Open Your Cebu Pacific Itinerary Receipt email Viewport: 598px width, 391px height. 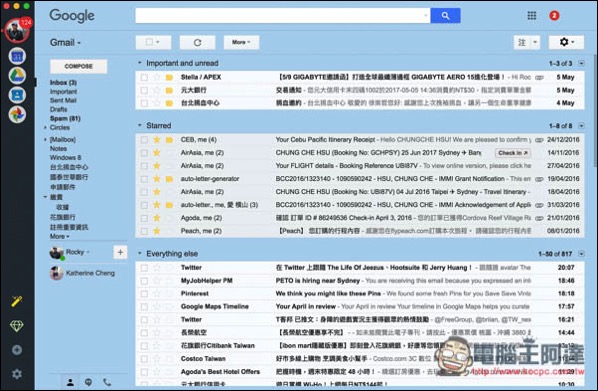point(360,140)
